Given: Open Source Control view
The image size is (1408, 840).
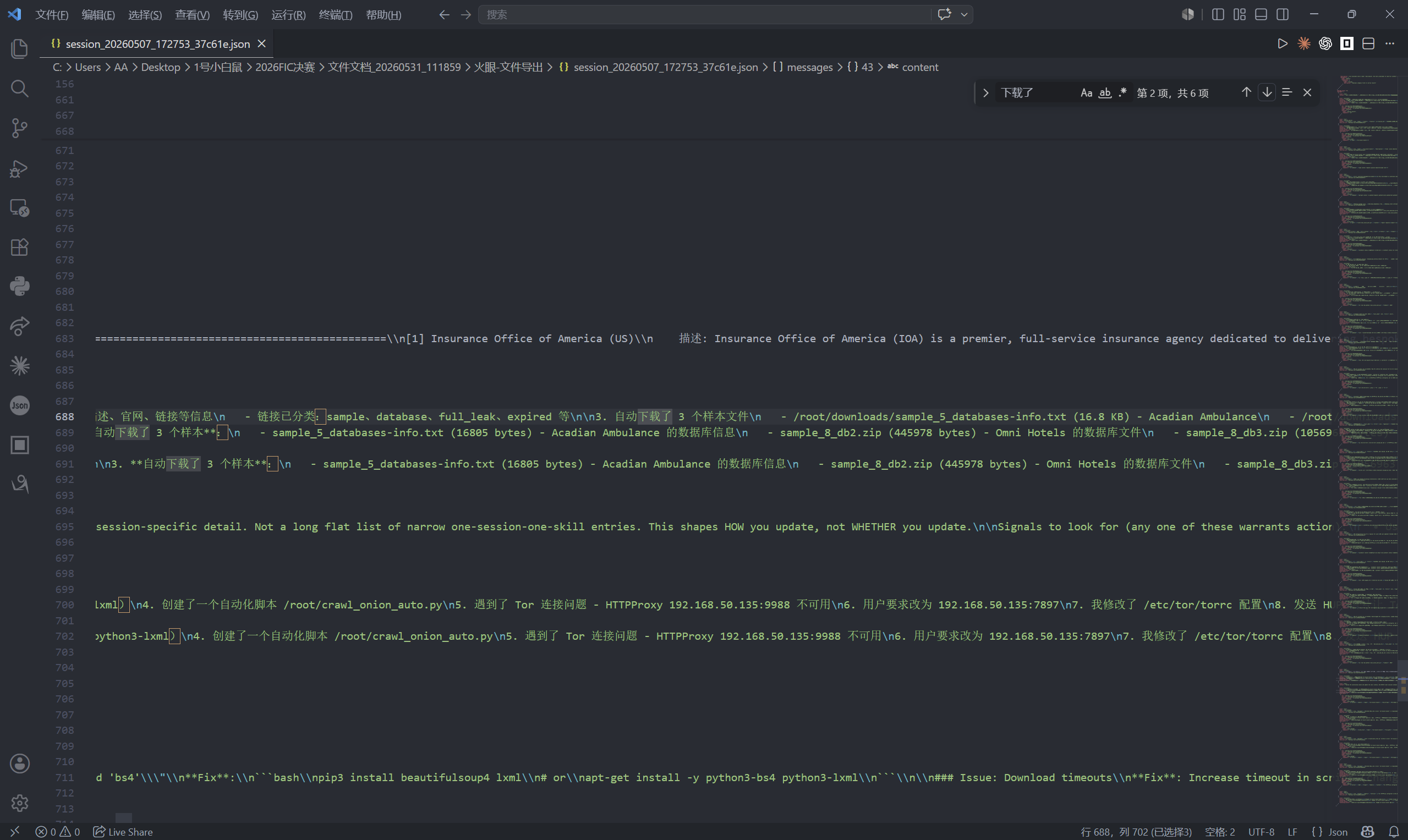Looking at the screenshot, I should 19,128.
